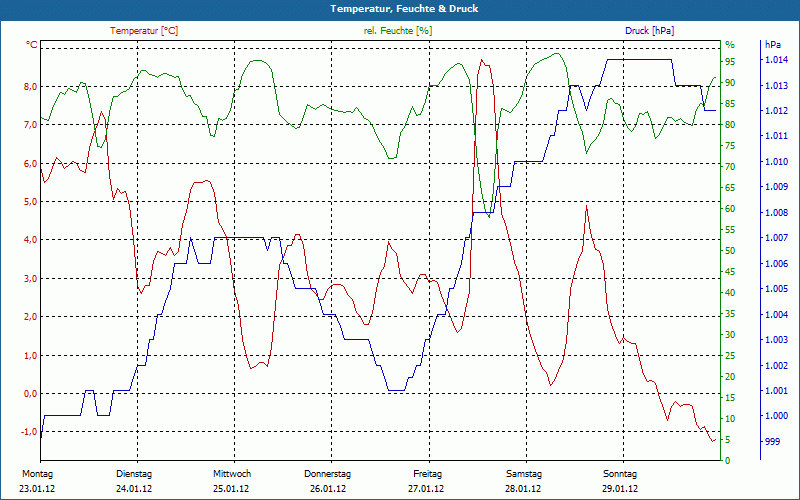Click the '10' humidity axis value

[x=730, y=418]
